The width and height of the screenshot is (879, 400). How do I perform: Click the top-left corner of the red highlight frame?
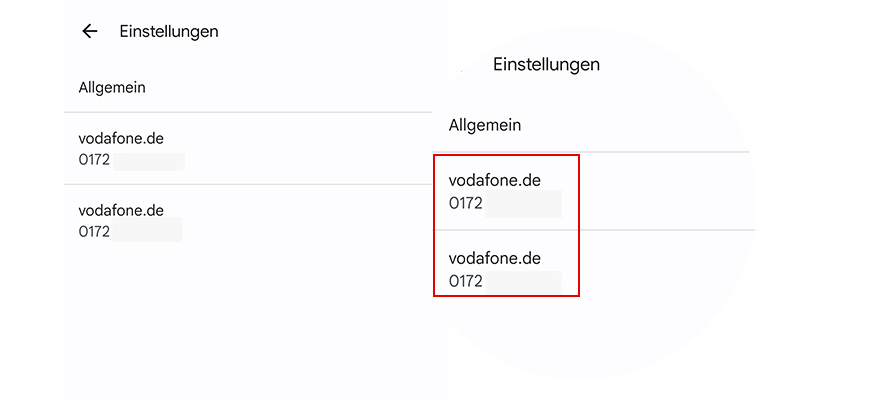434,156
